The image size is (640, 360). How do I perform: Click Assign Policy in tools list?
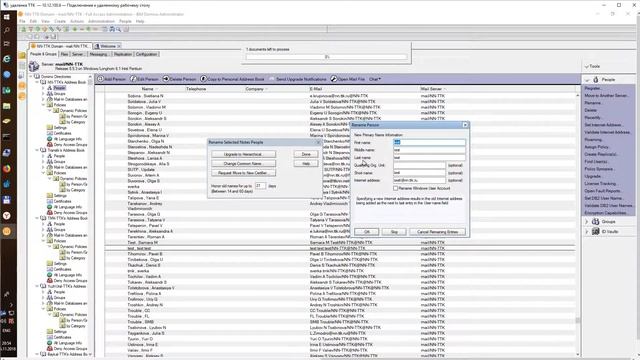tap(597, 147)
